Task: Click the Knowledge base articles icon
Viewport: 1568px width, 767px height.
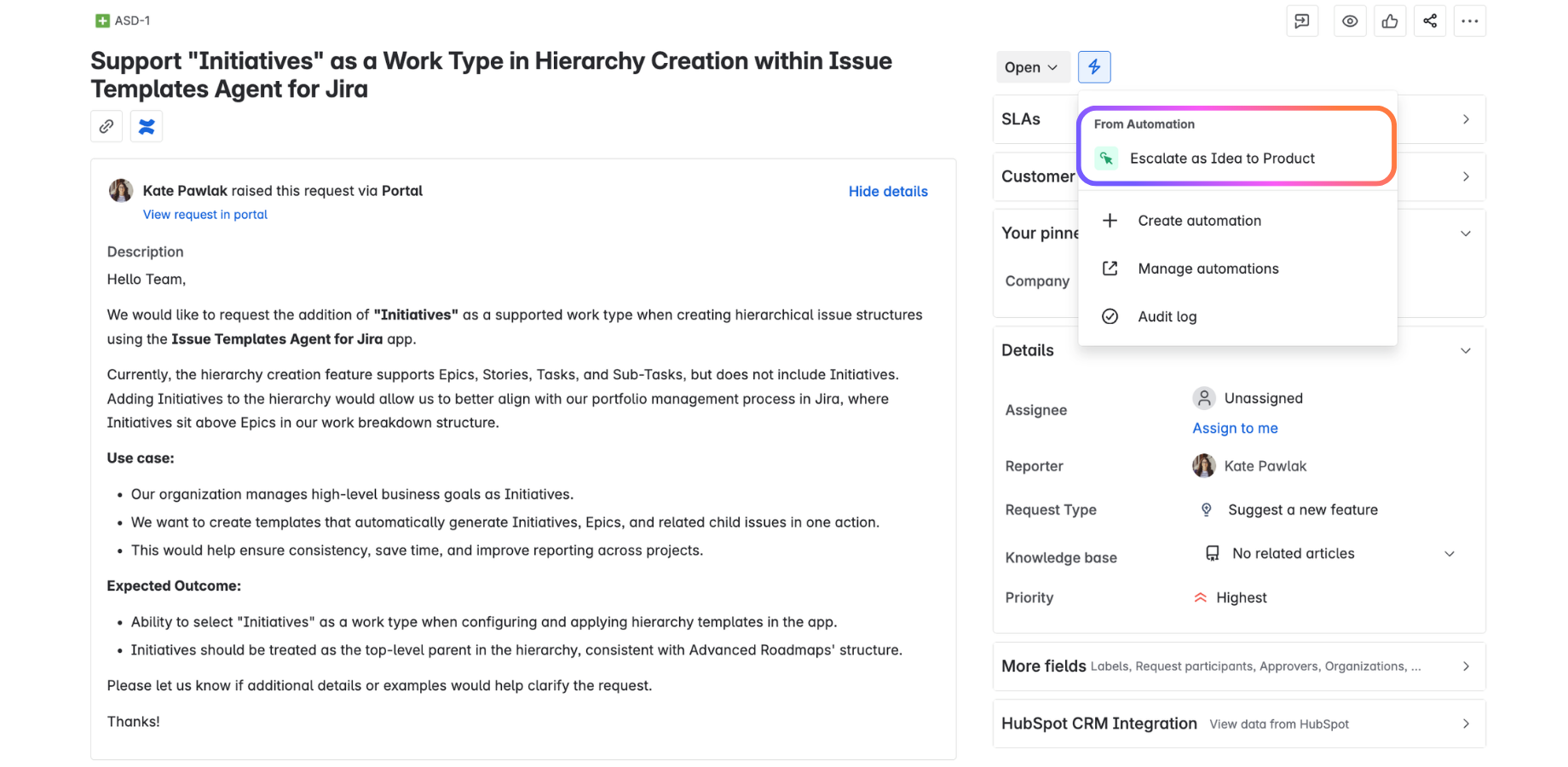Action: (1212, 553)
